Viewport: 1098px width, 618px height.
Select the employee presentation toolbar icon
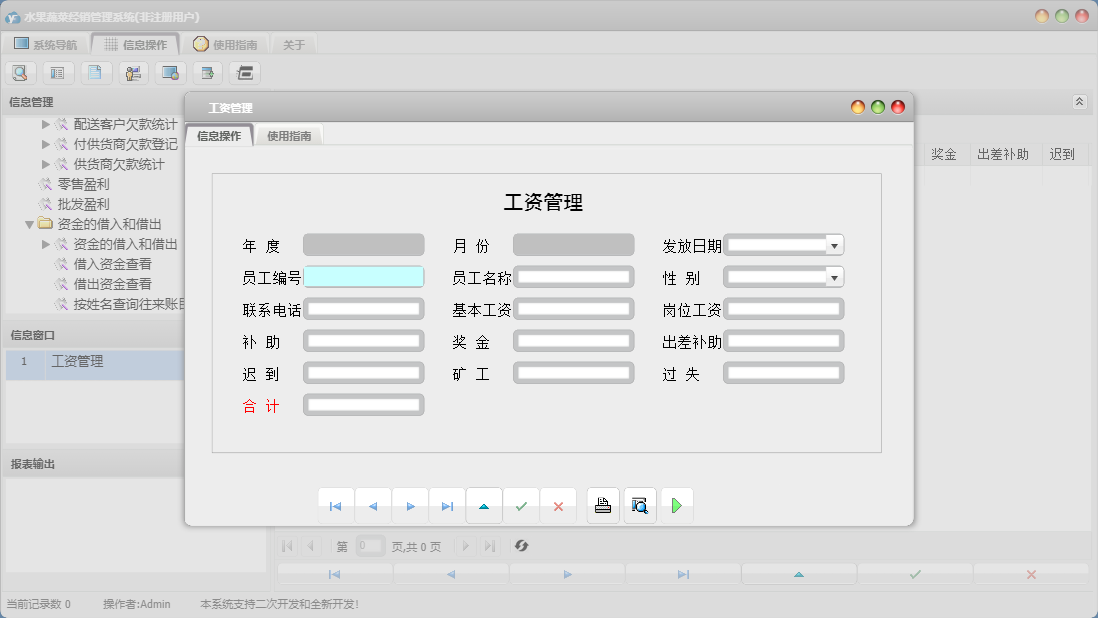pos(131,72)
